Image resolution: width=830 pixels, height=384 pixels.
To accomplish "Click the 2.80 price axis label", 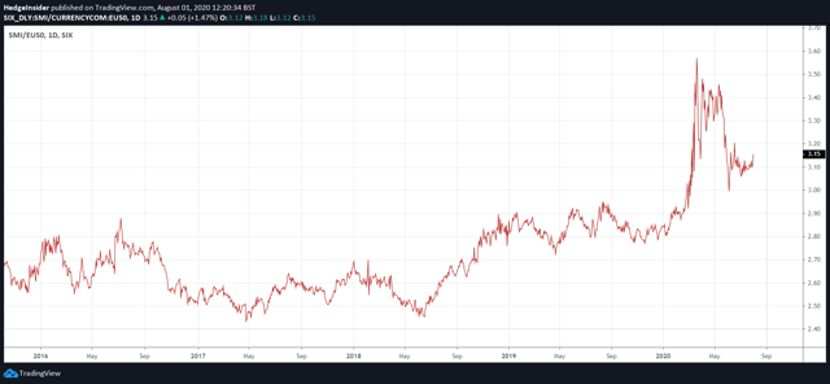I will click(x=814, y=236).
